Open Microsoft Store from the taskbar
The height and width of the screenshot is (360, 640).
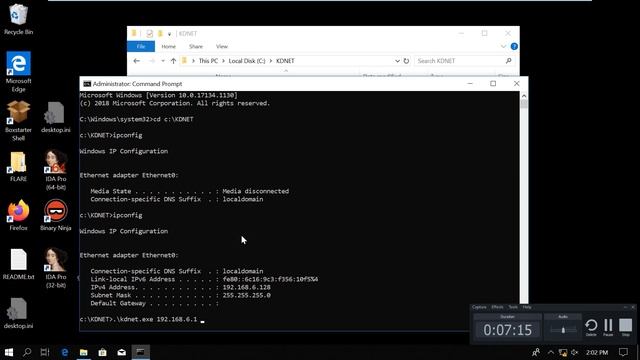[x=102, y=352]
